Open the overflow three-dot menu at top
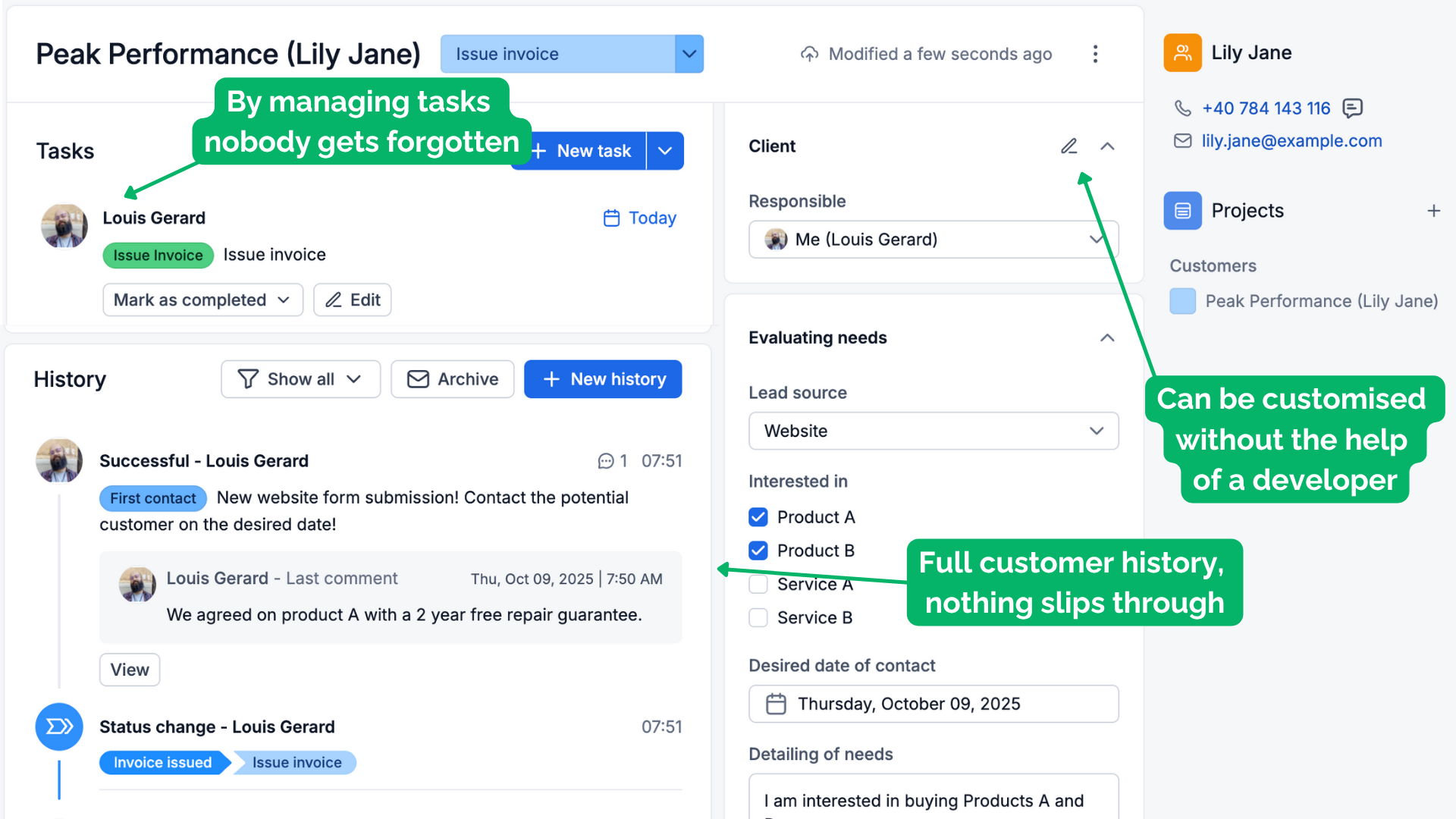 click(x=1095, y=53)
